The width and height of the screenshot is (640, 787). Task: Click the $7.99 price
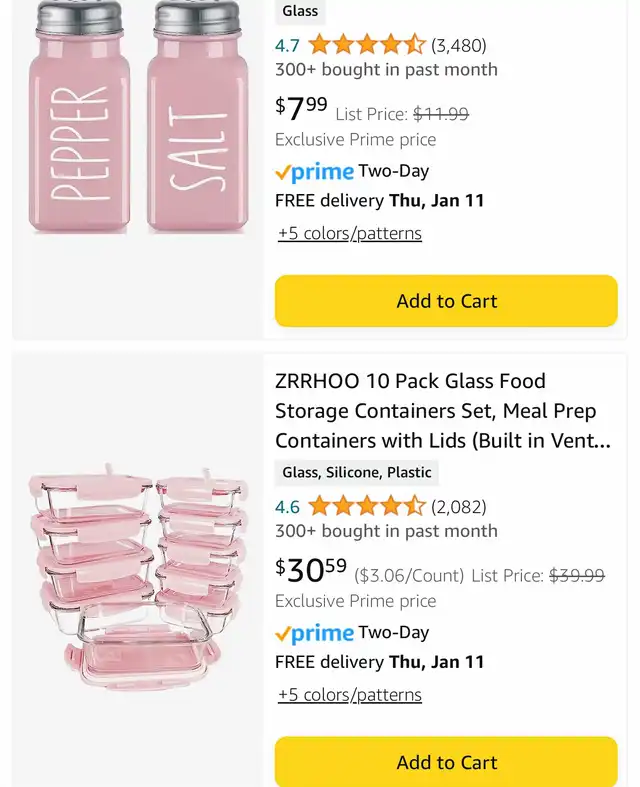click(302, 108)
